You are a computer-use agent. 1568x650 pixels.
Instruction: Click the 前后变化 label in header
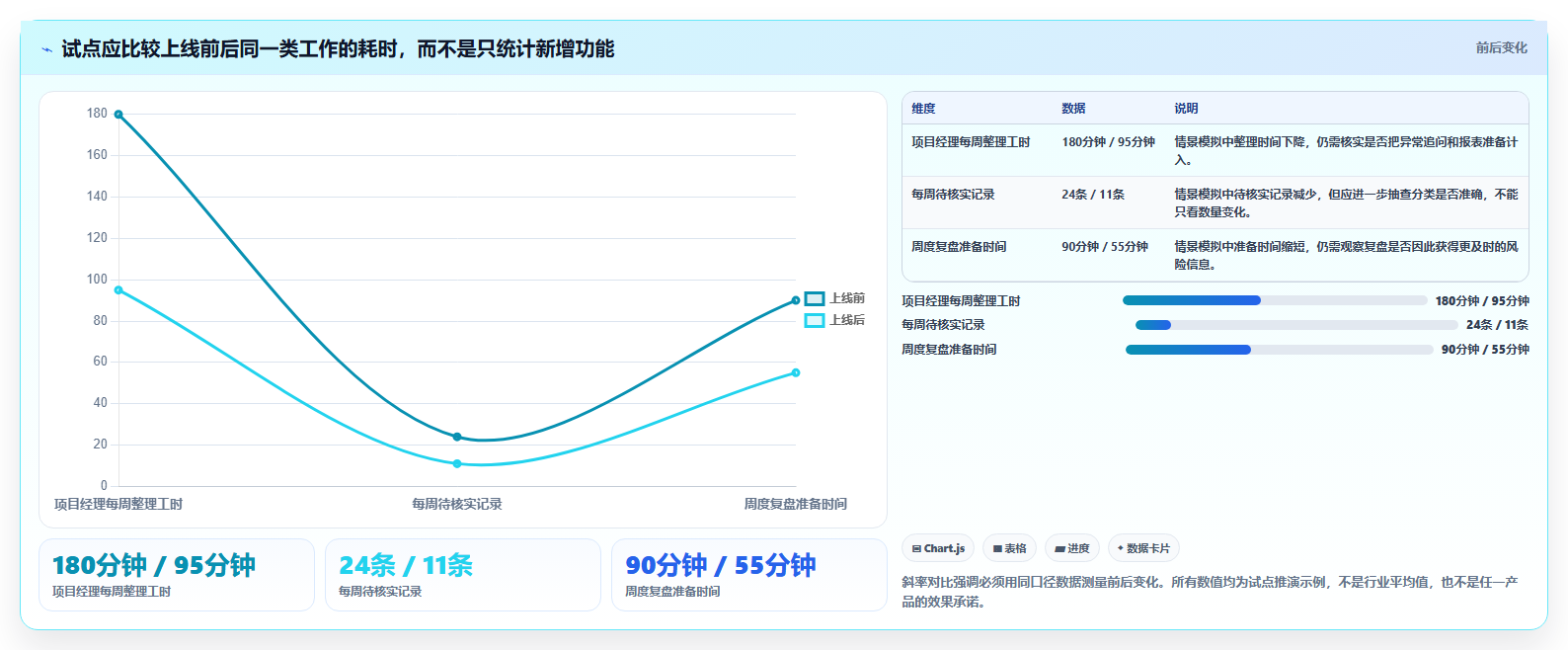pyautogui.click(x=1501, y=47)
